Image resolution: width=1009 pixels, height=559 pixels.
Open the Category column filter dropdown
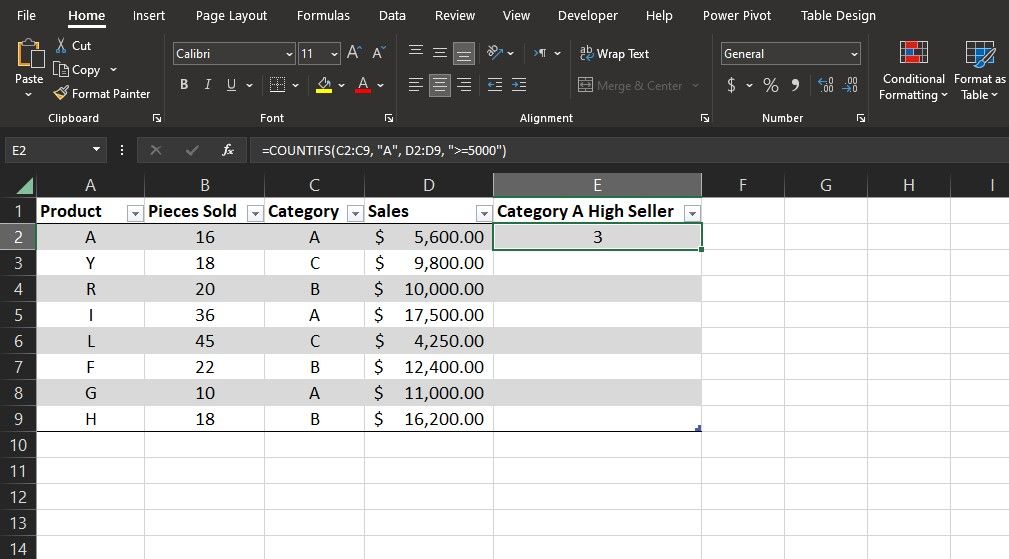tap(354, 212)
